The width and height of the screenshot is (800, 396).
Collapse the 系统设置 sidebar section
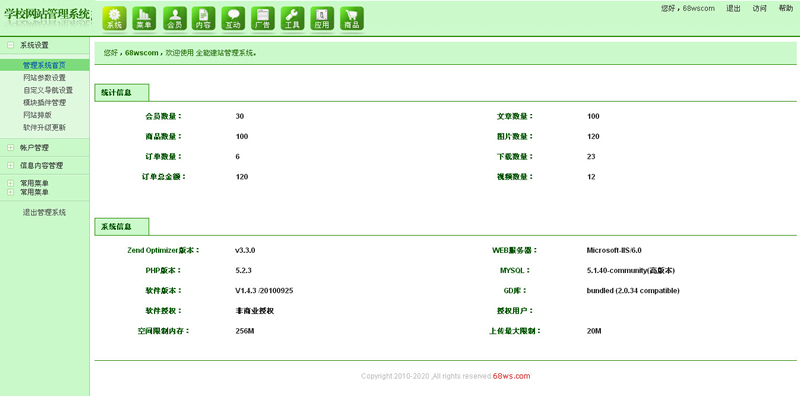click(x=11, y=45)
